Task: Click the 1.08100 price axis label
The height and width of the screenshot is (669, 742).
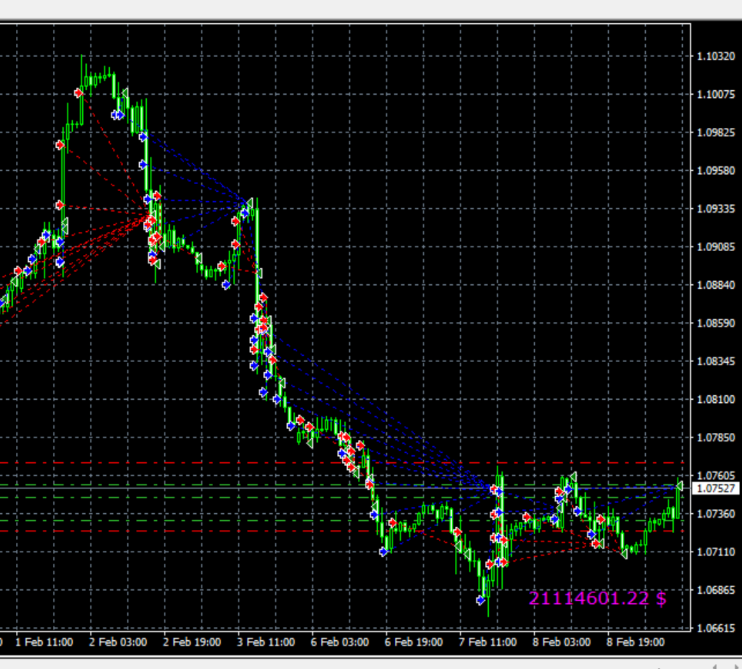Action: point(716,399)
